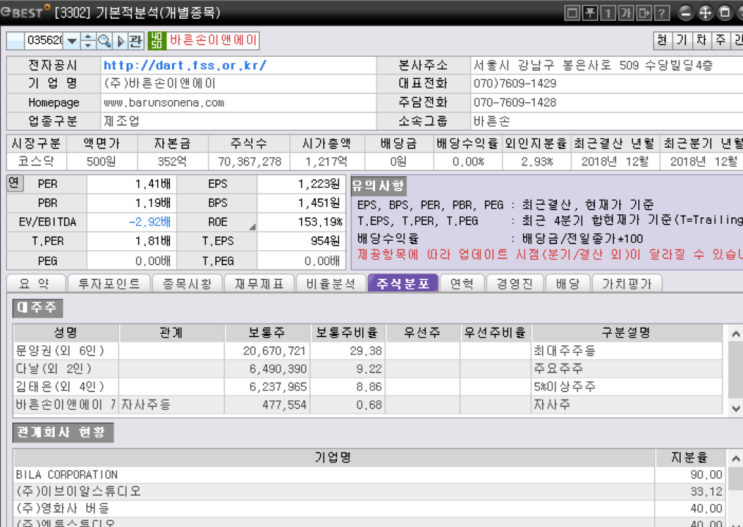Open the dart.fss.or.kr link
The height and width of the screenshot is (527, 743).
[x=185, y=65]
